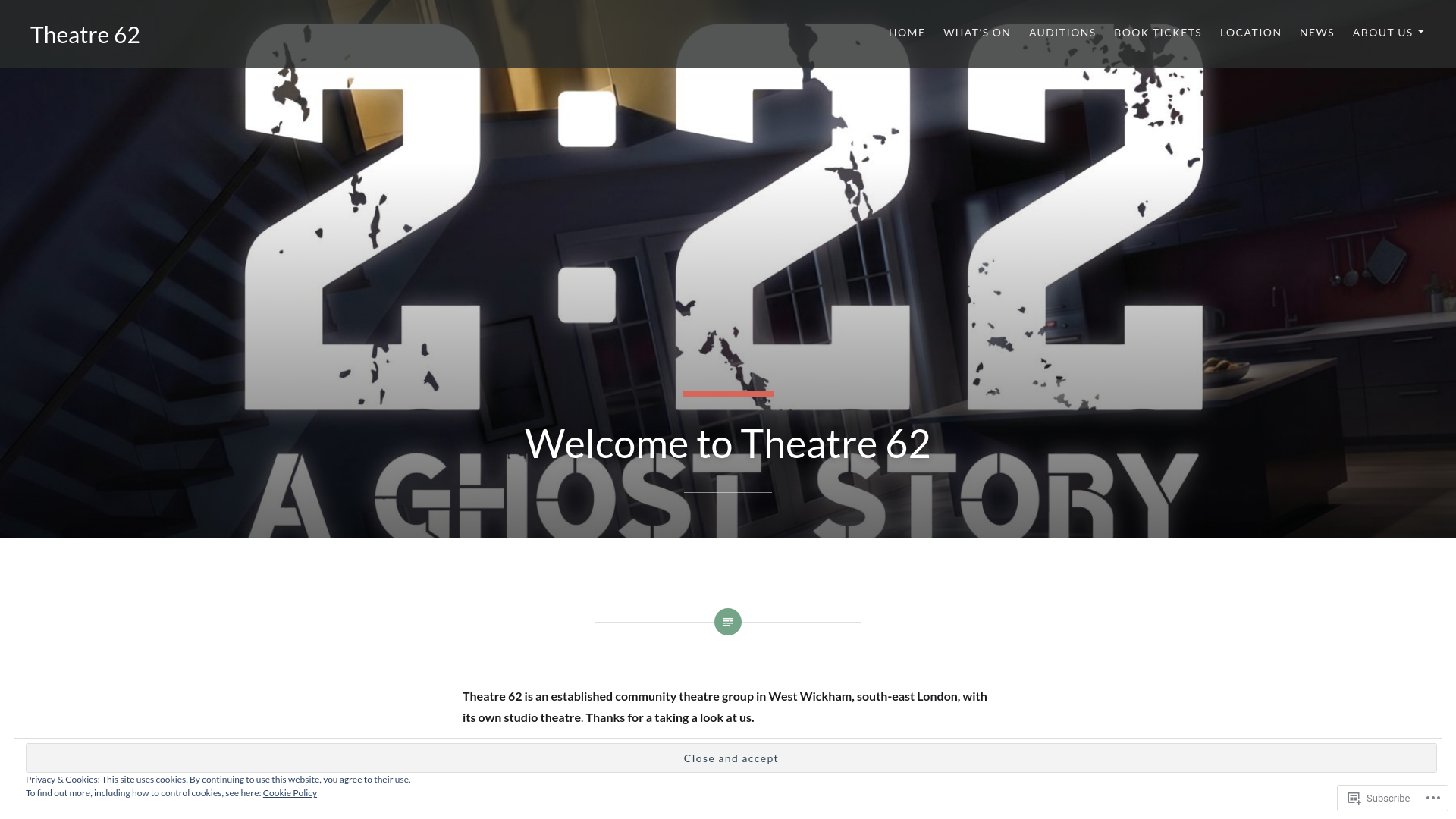Image resolution: width=1456 pixels, height=819 pixels.
Task: Click the Privacy & Cookies notice text
Action: [x=218, y=786]
